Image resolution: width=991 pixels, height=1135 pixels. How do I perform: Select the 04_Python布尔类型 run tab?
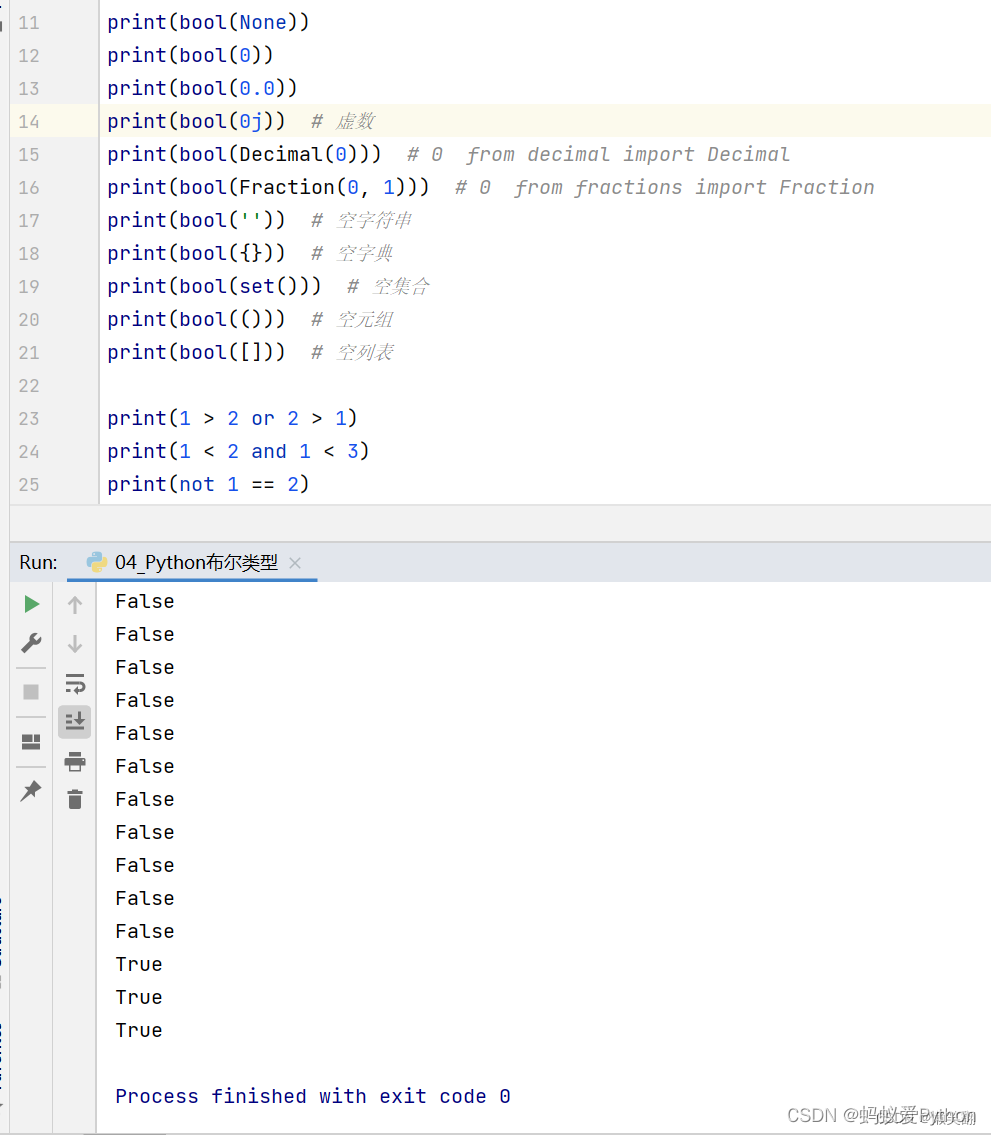pyautogui.click(x=192, y=562)
